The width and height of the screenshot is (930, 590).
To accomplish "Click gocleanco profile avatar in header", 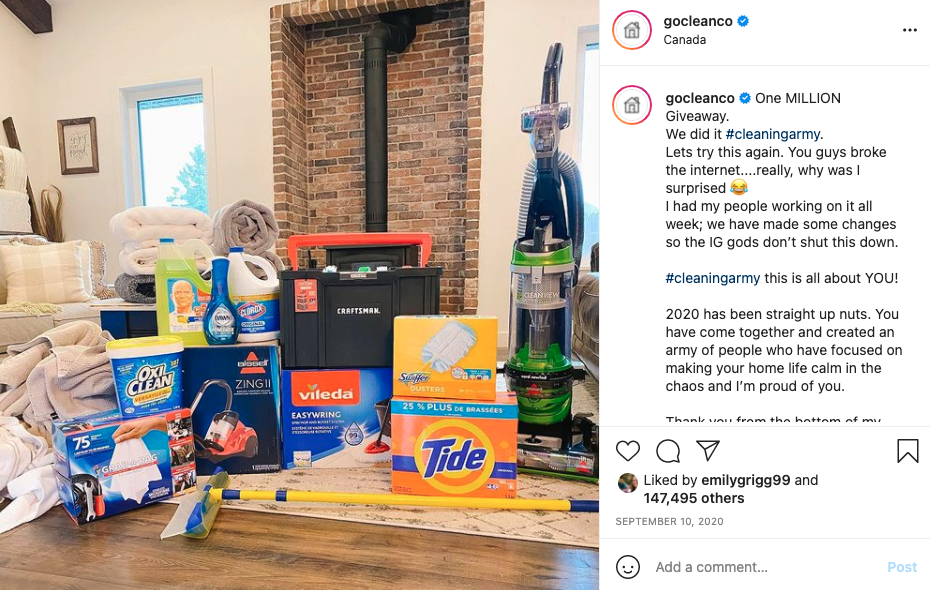I will click(632, 30).
